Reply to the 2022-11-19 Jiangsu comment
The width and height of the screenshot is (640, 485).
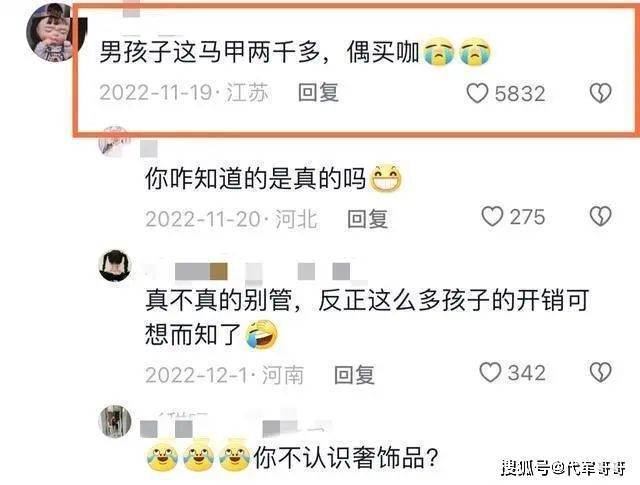click(x=318, y=92)
